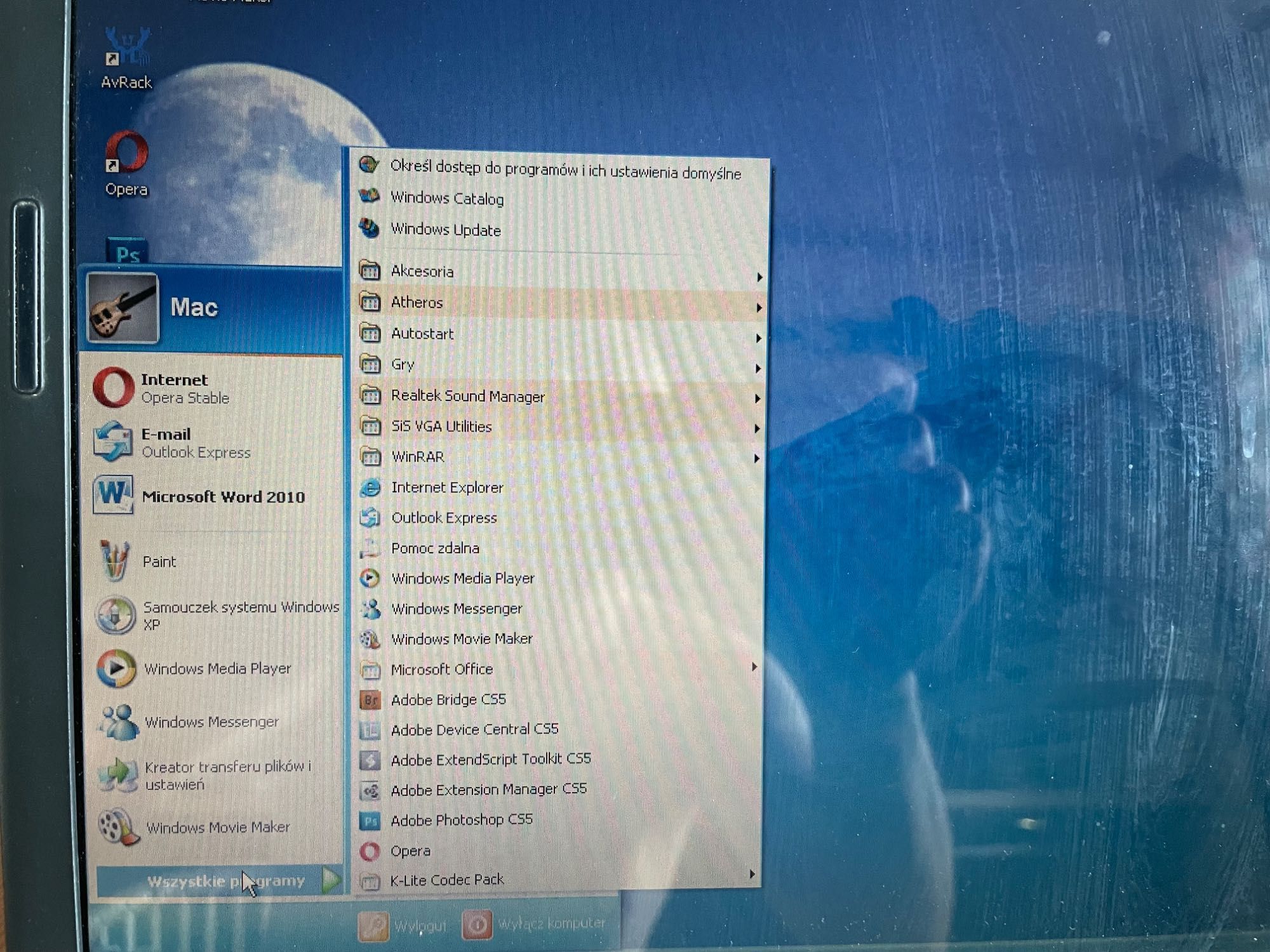
Task: Expand Akcesoria submenu arrow
Action: (x=759, y=277)
